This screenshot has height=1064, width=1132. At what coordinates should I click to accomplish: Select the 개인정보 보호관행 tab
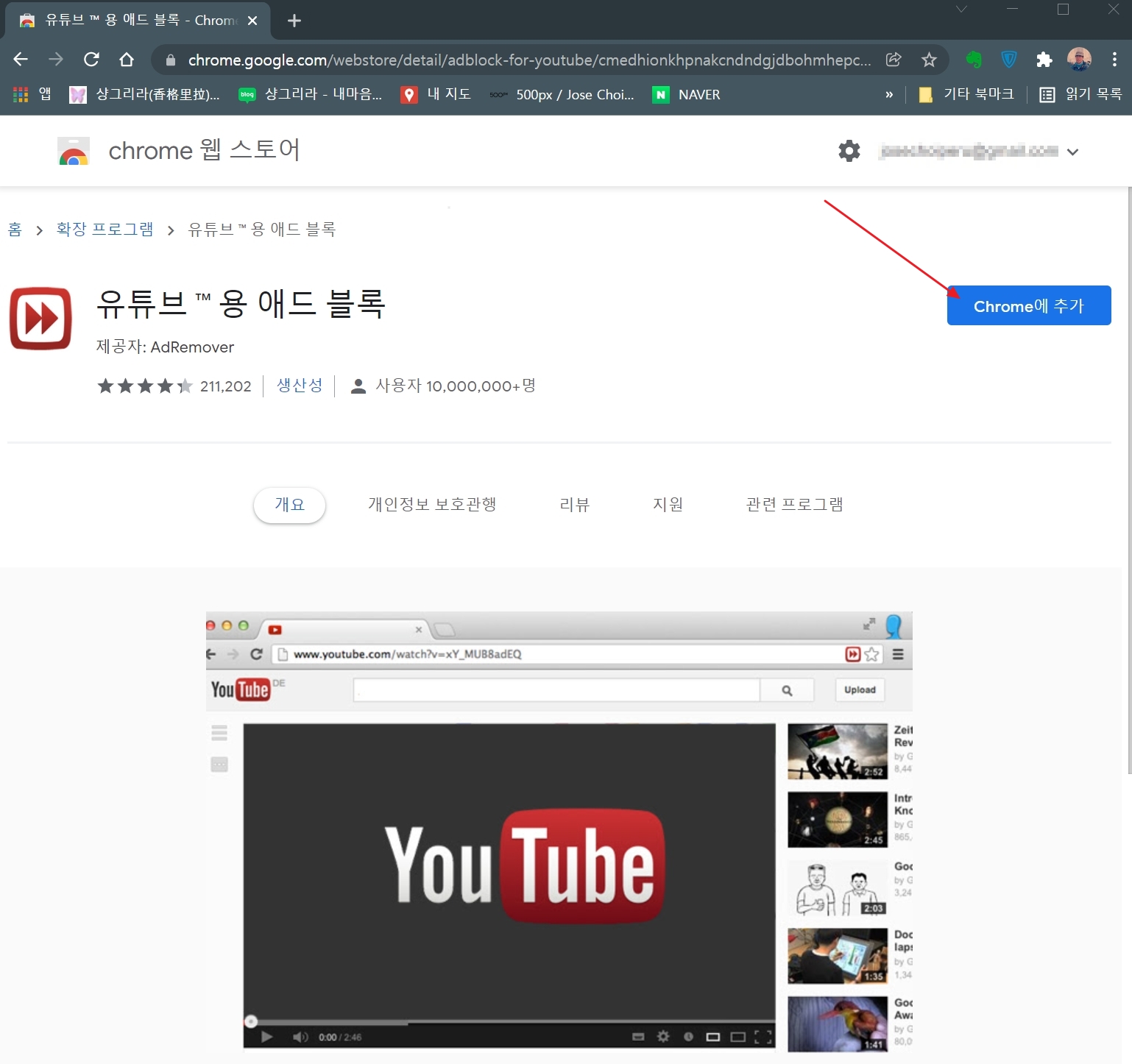tap(433, 505)
